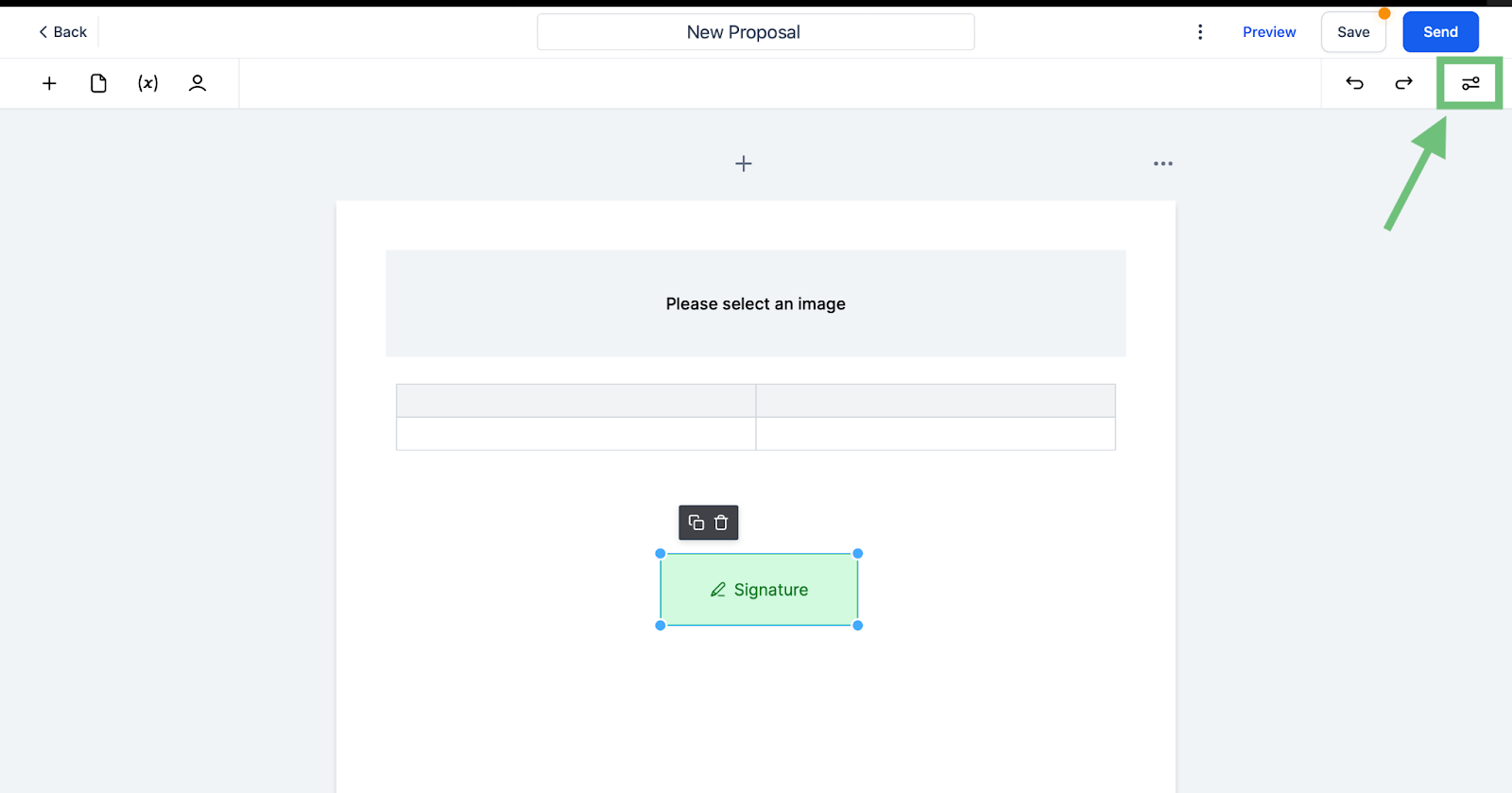Click the add element plus icon in toolbar

coord(49,83)
